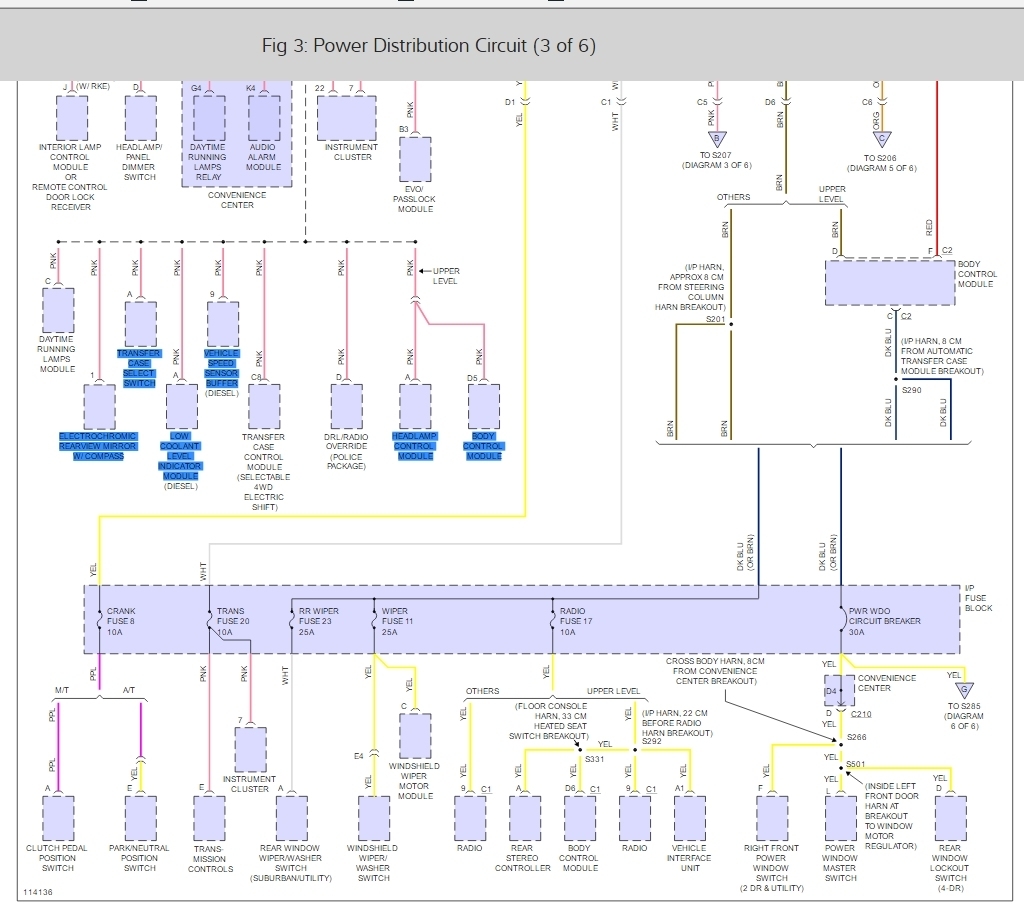Select the Instrument Cluster box with connector 7
This screenshot has height=916, width=1024.
pos(250,750)
